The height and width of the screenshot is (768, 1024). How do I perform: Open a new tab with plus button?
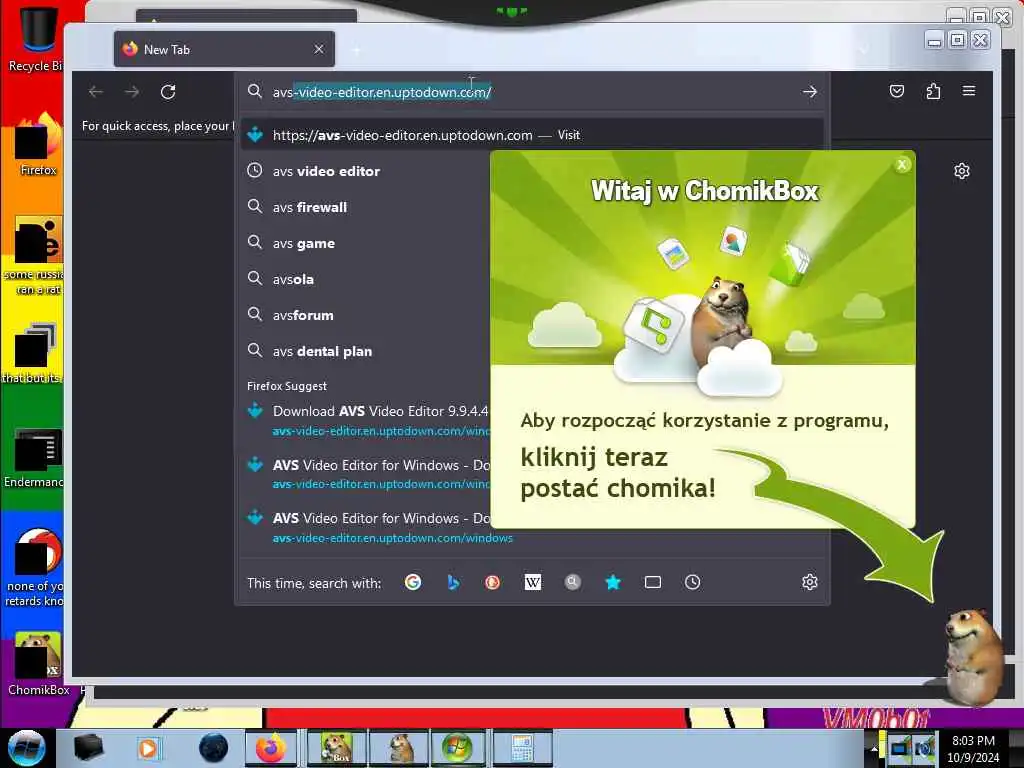pyautogui.click(x=357, y=50)
